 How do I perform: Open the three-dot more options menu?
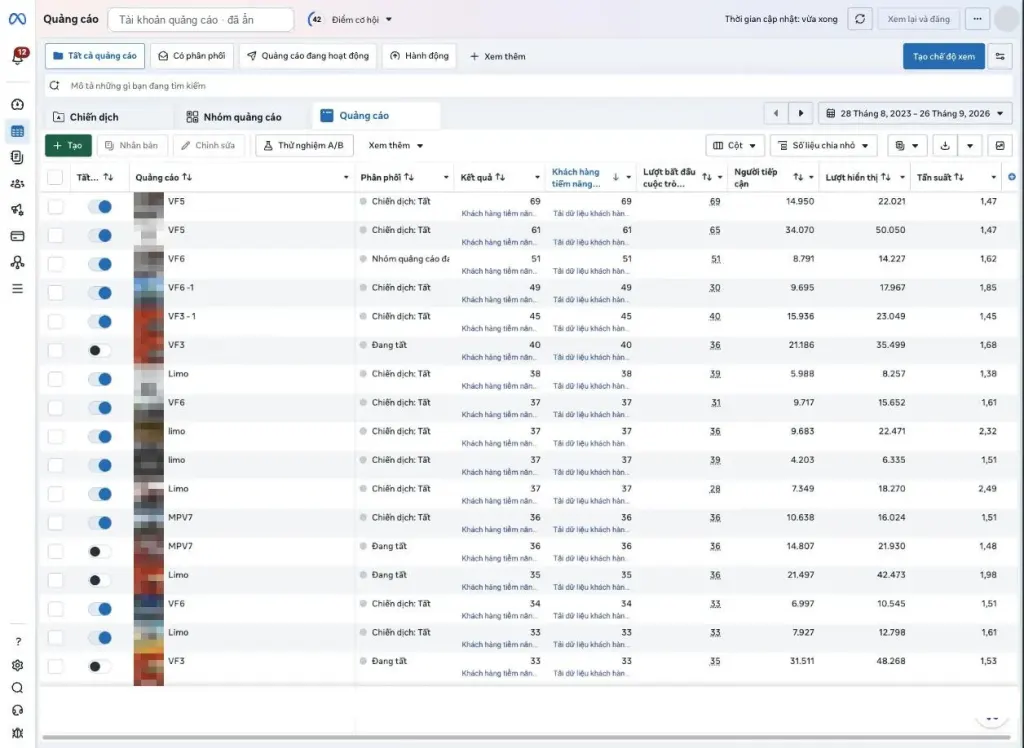tap(977, 19)
